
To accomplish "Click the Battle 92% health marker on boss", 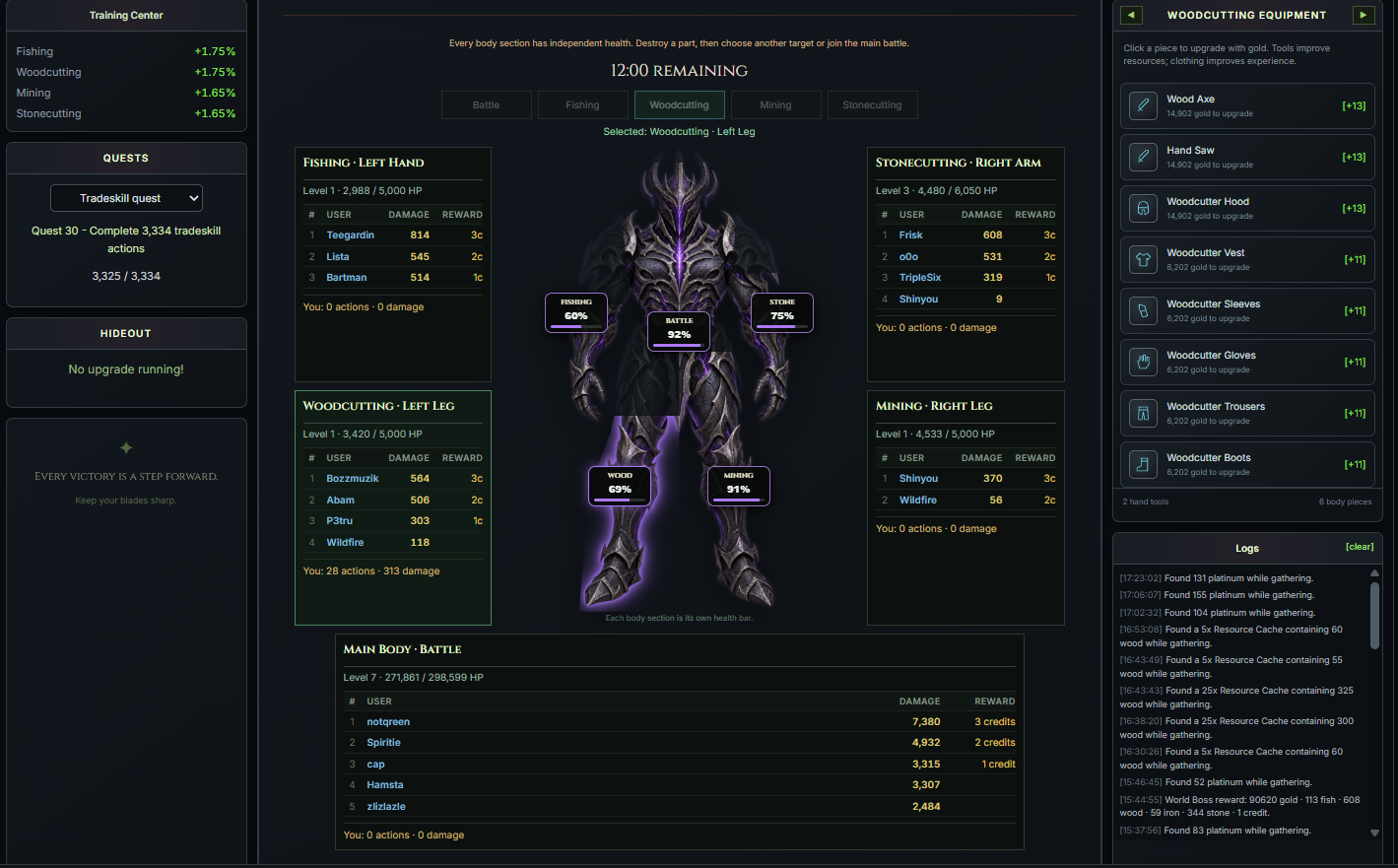I will click(679, 331).
